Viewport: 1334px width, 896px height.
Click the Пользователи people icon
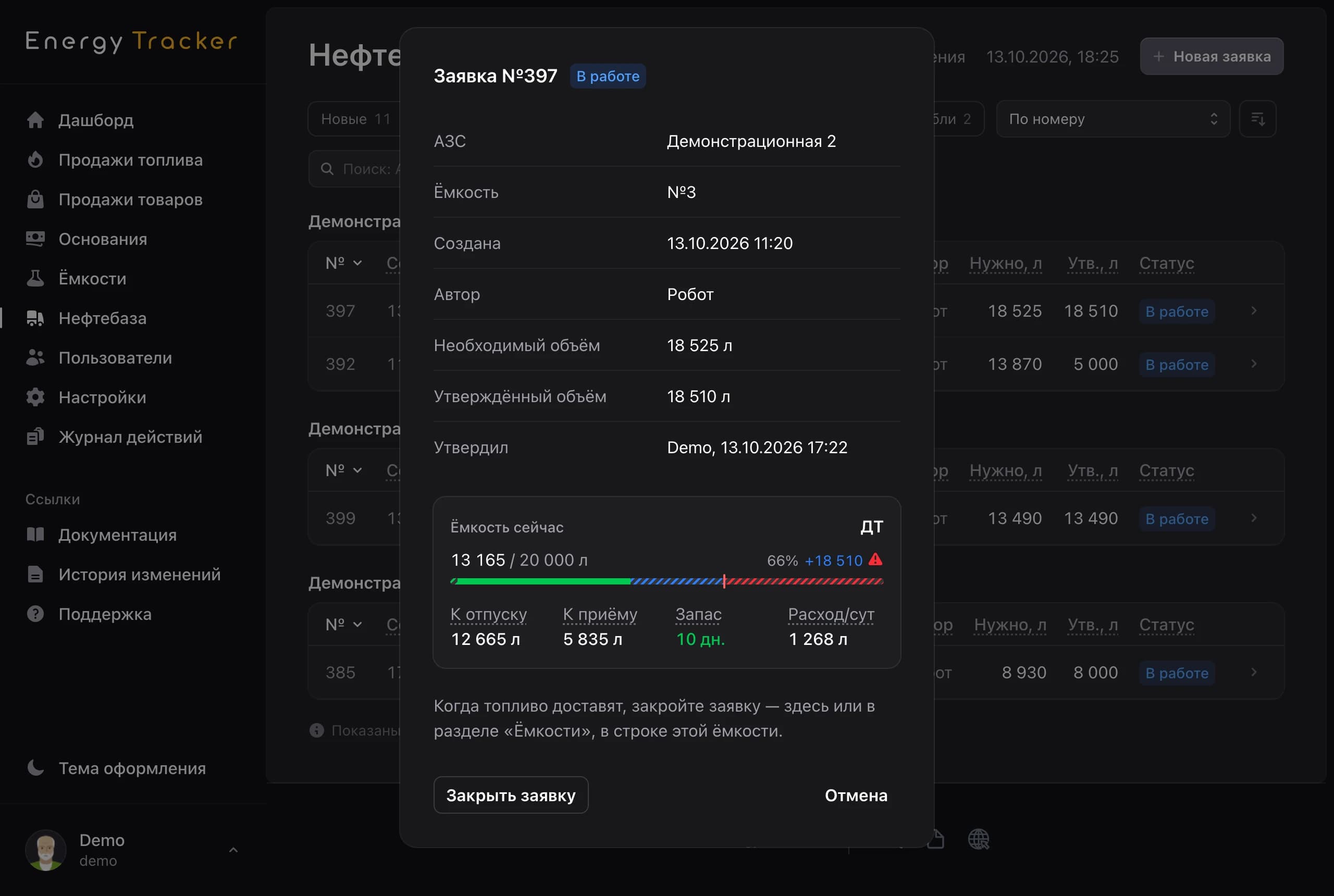coord(35,358)
